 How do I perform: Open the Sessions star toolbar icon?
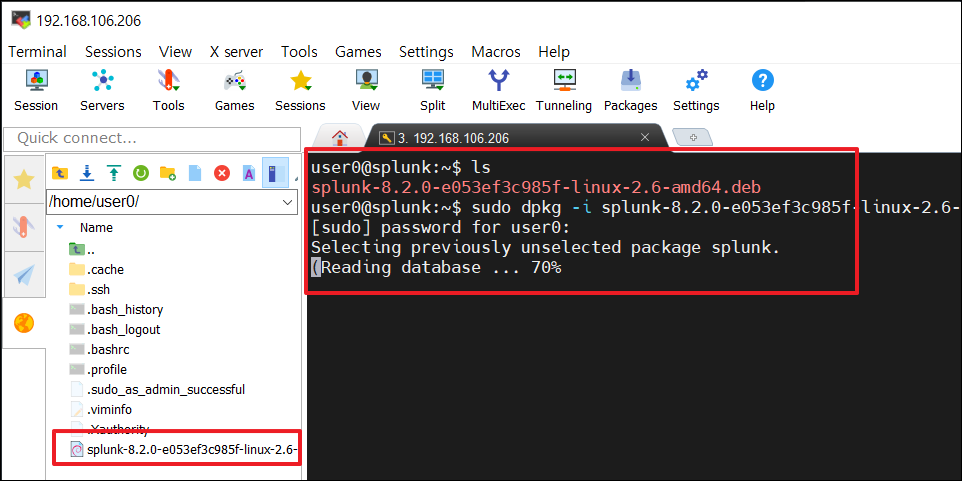(300, 90)
